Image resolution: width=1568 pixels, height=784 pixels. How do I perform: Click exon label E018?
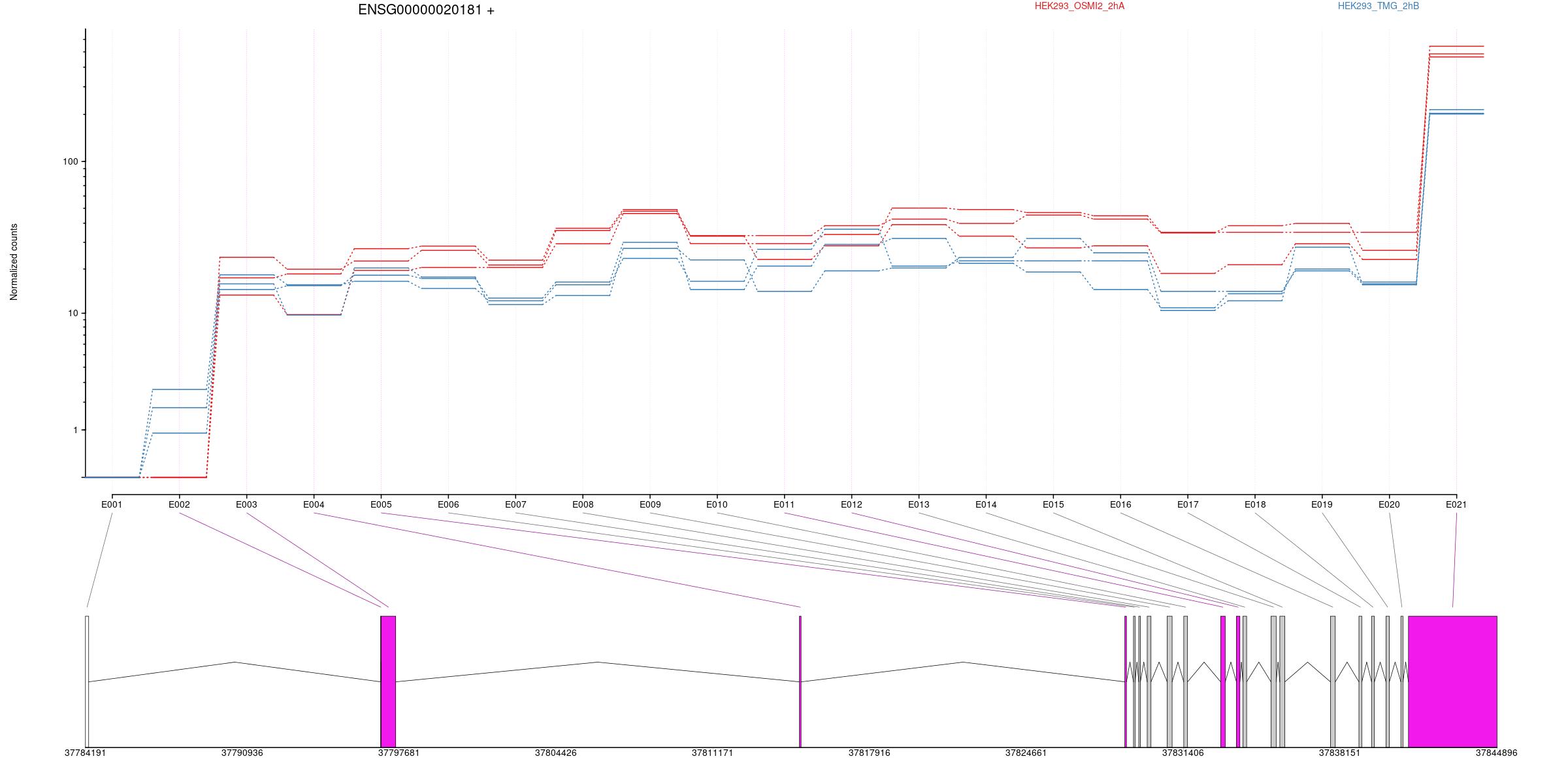pos(1255,504)
